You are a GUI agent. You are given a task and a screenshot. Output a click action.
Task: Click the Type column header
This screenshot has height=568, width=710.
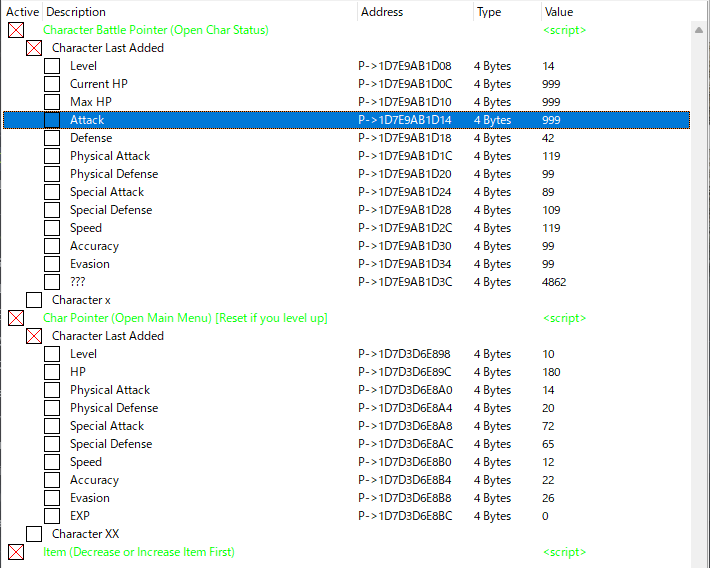(489, 12)
